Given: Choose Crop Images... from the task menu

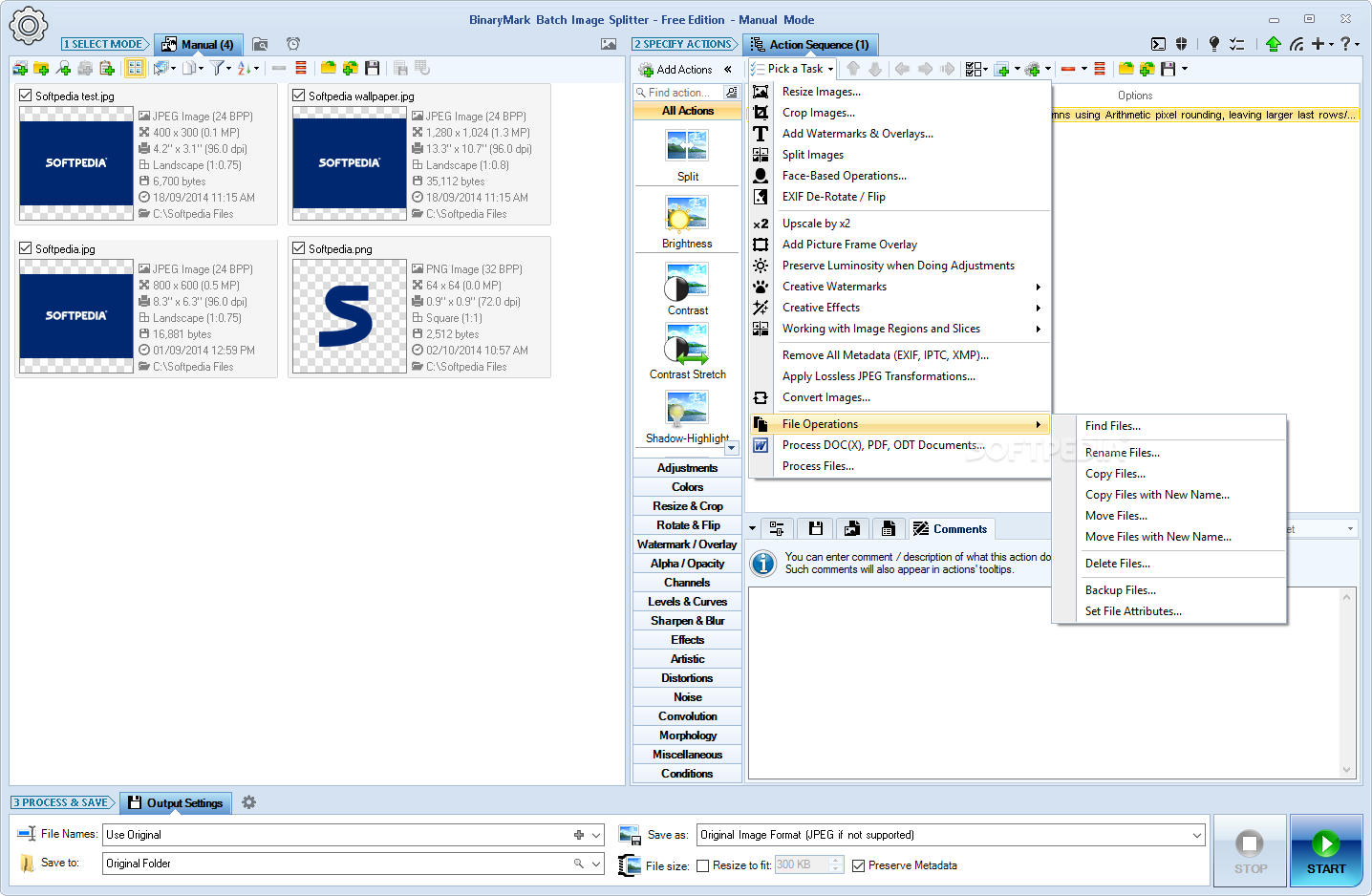Looking at the screenshot, I should [x=901, y=113].
